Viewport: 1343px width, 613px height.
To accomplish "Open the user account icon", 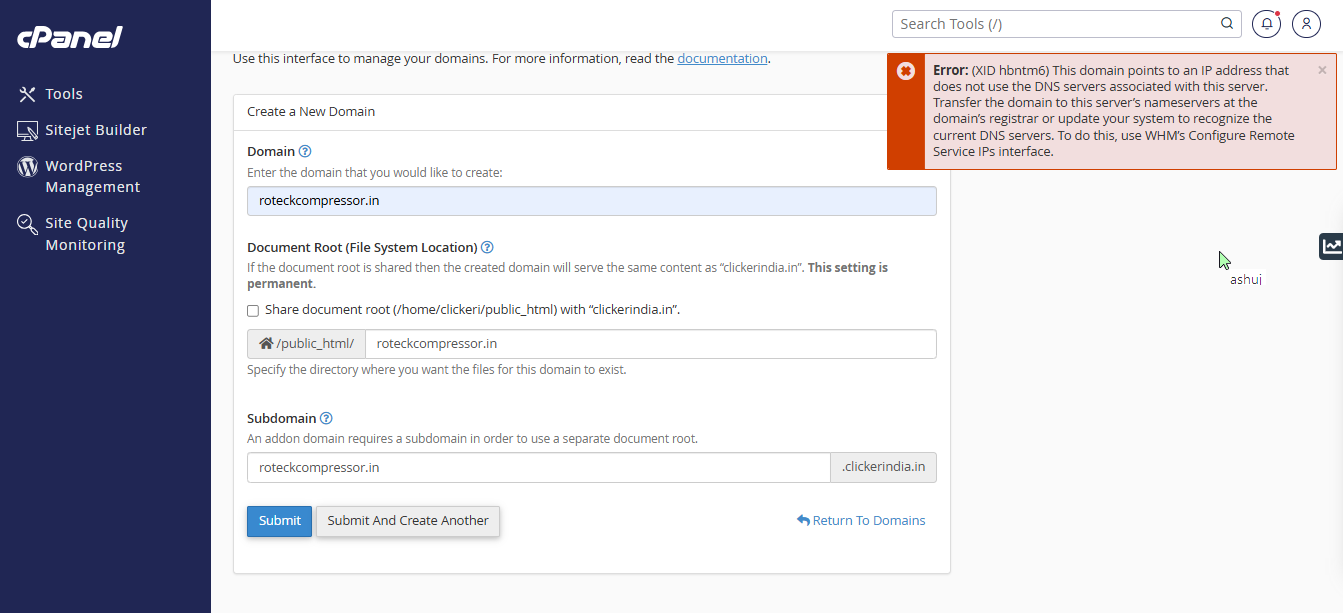I will 1306,24.
